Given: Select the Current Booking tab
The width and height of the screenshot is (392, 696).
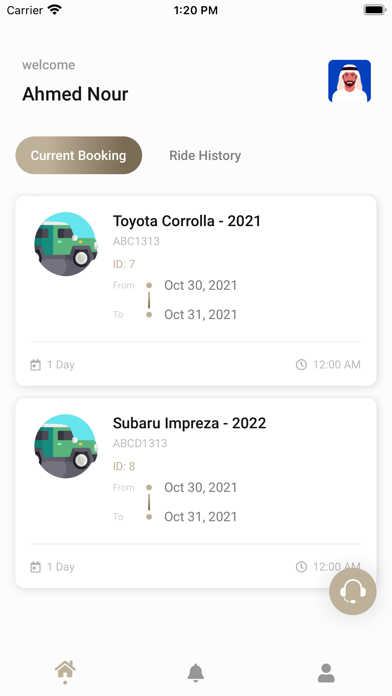Looking at the screenshot, I should (x=79, y=155).
